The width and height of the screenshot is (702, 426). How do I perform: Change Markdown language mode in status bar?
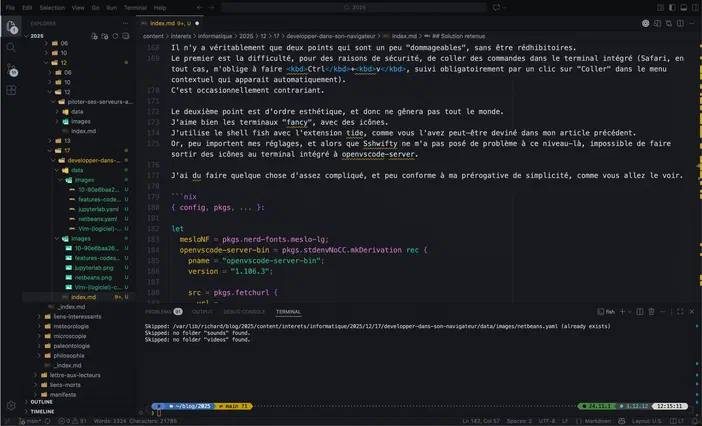coord(597,421)
